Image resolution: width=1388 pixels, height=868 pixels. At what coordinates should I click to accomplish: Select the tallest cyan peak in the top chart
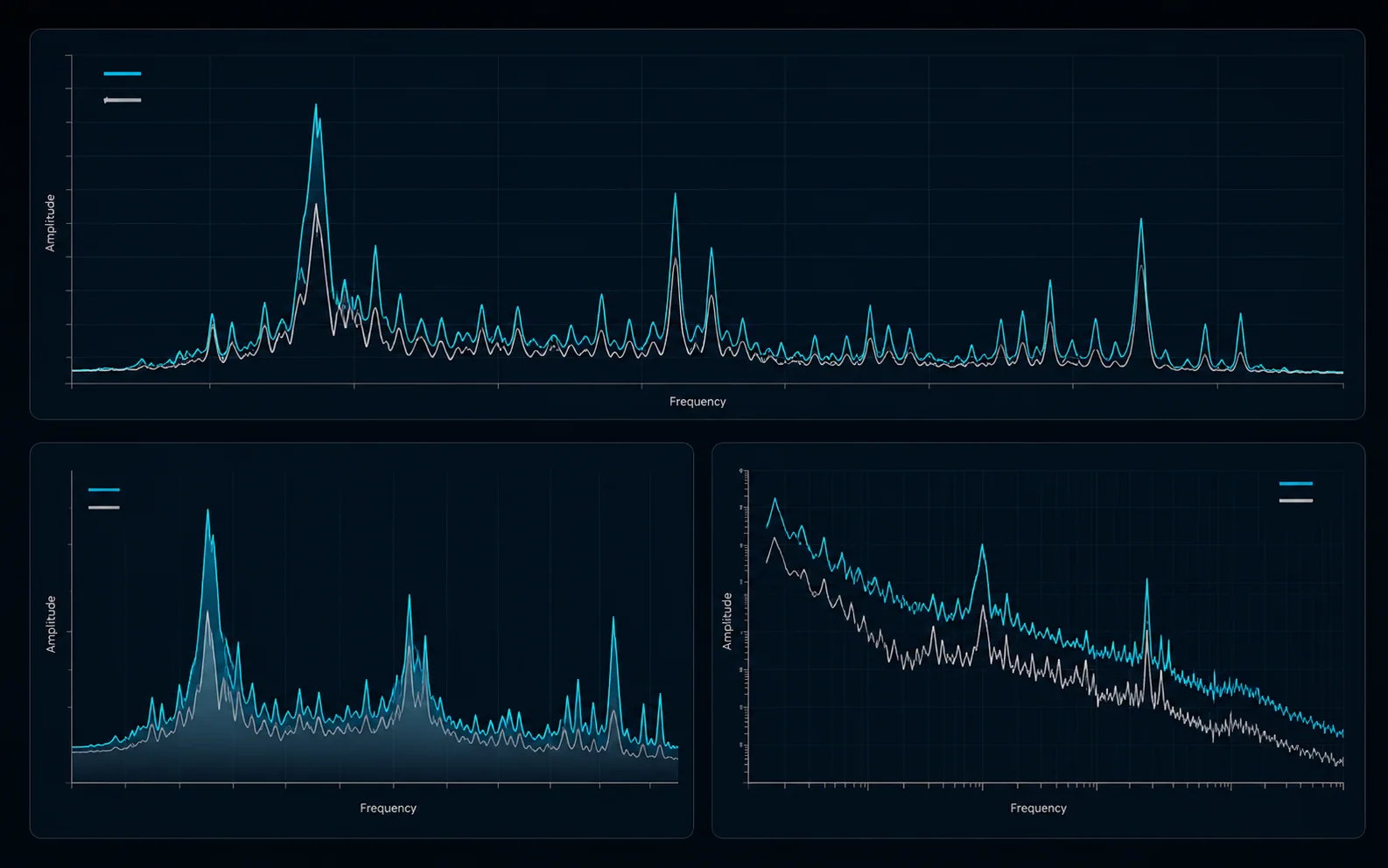pos(316,106)
